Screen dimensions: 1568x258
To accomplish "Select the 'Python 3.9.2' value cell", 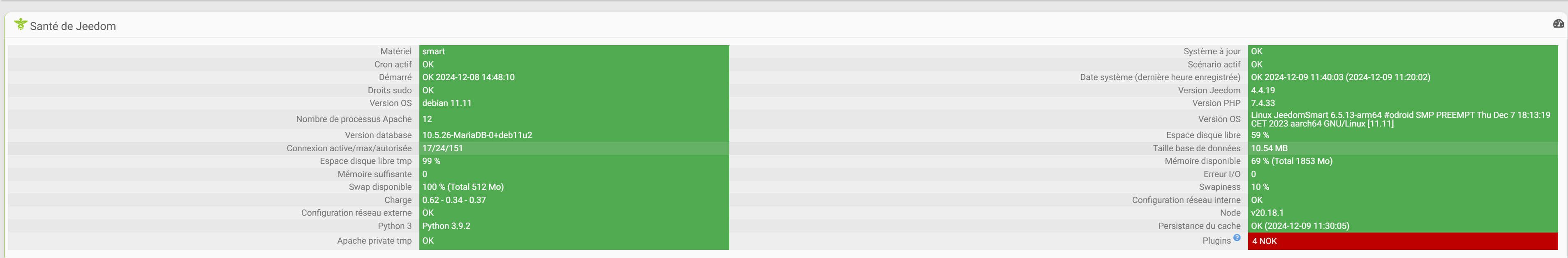I will [574, 226].
